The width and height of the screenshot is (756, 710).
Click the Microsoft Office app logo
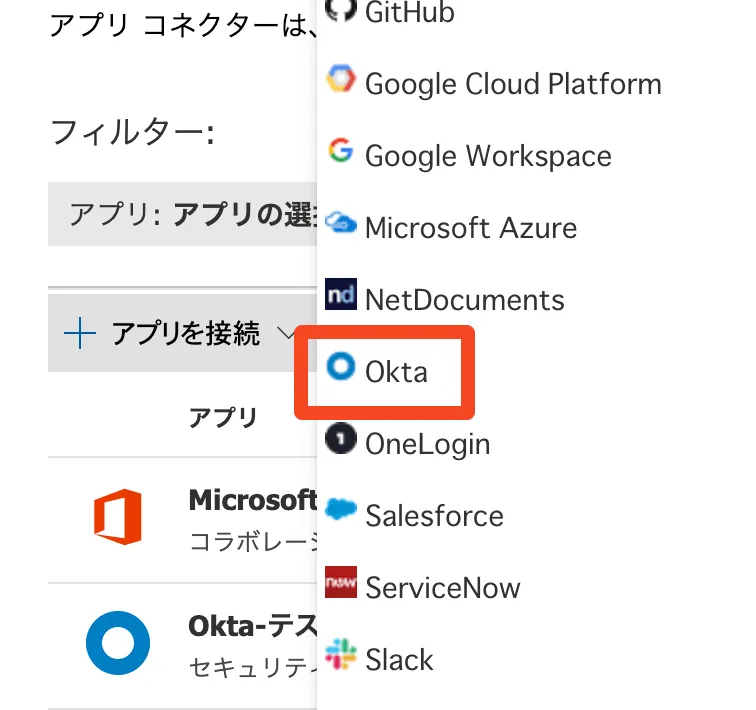point(117,518)
